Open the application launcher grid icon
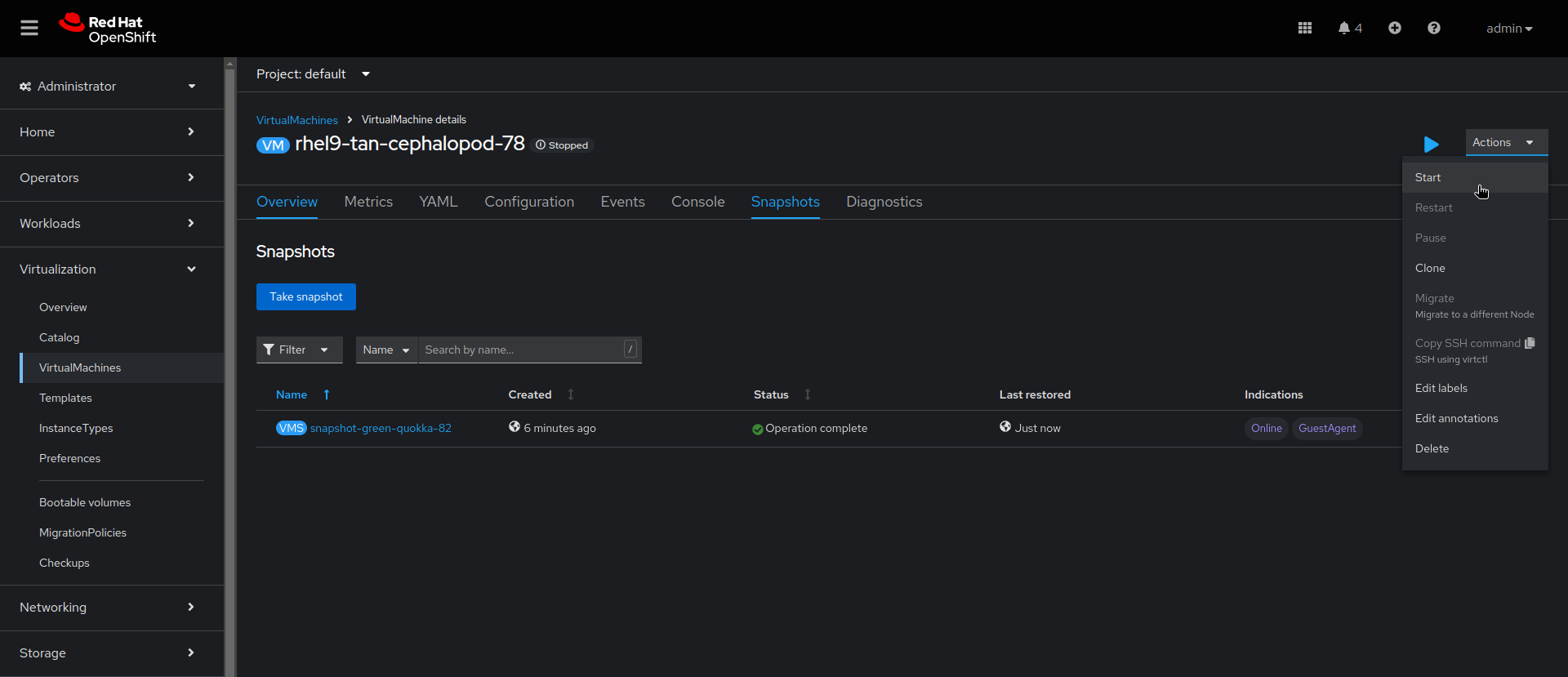The image size is (1568, 677). click(1305, 29)
